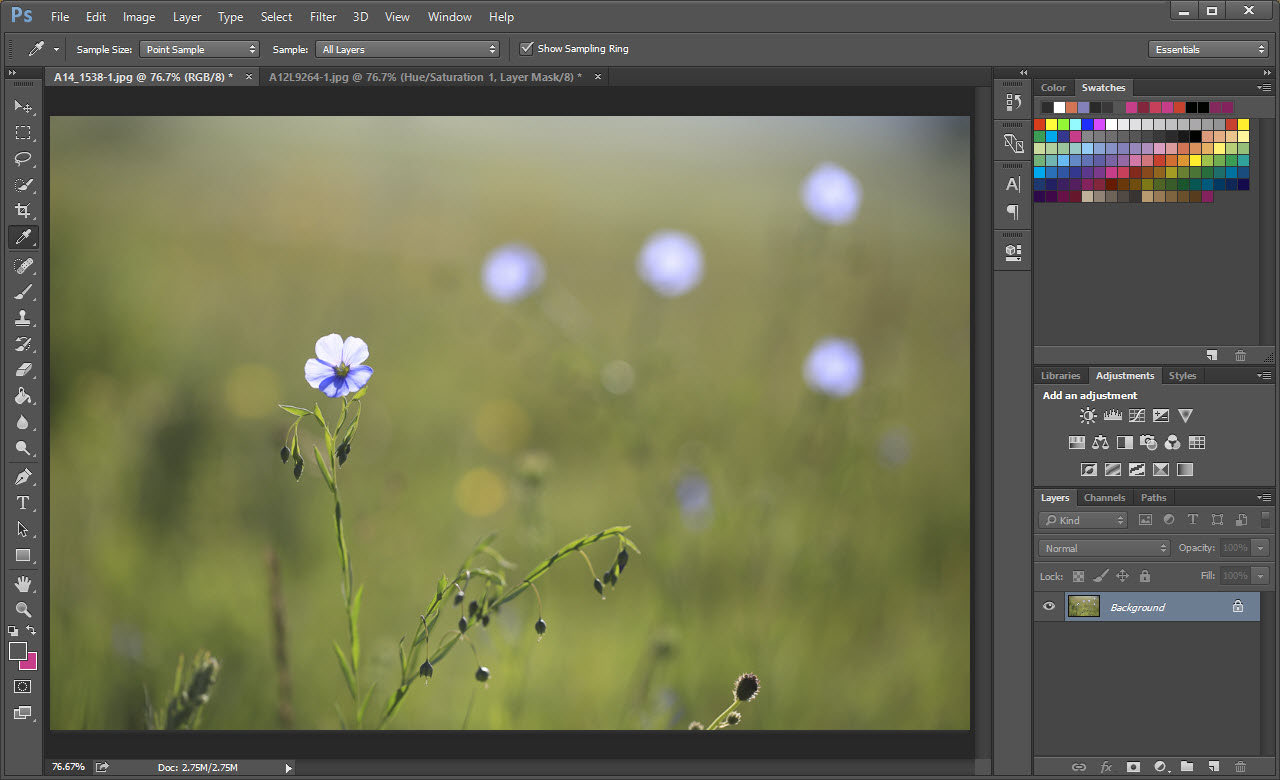The image size is (1280, 780).
Task: Click the Background layer thumbnail
Action: 1084,606
